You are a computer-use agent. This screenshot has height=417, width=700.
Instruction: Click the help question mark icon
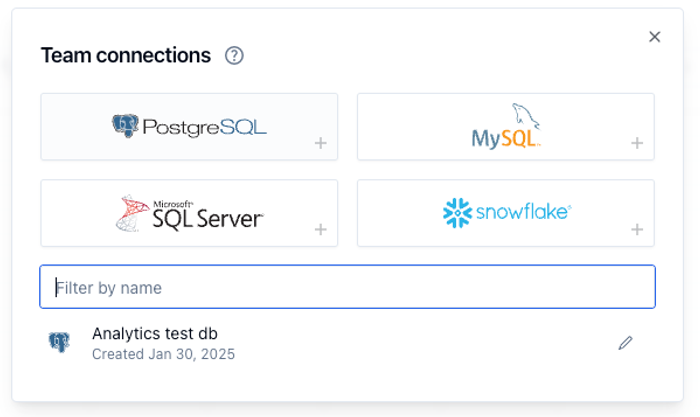234,56
